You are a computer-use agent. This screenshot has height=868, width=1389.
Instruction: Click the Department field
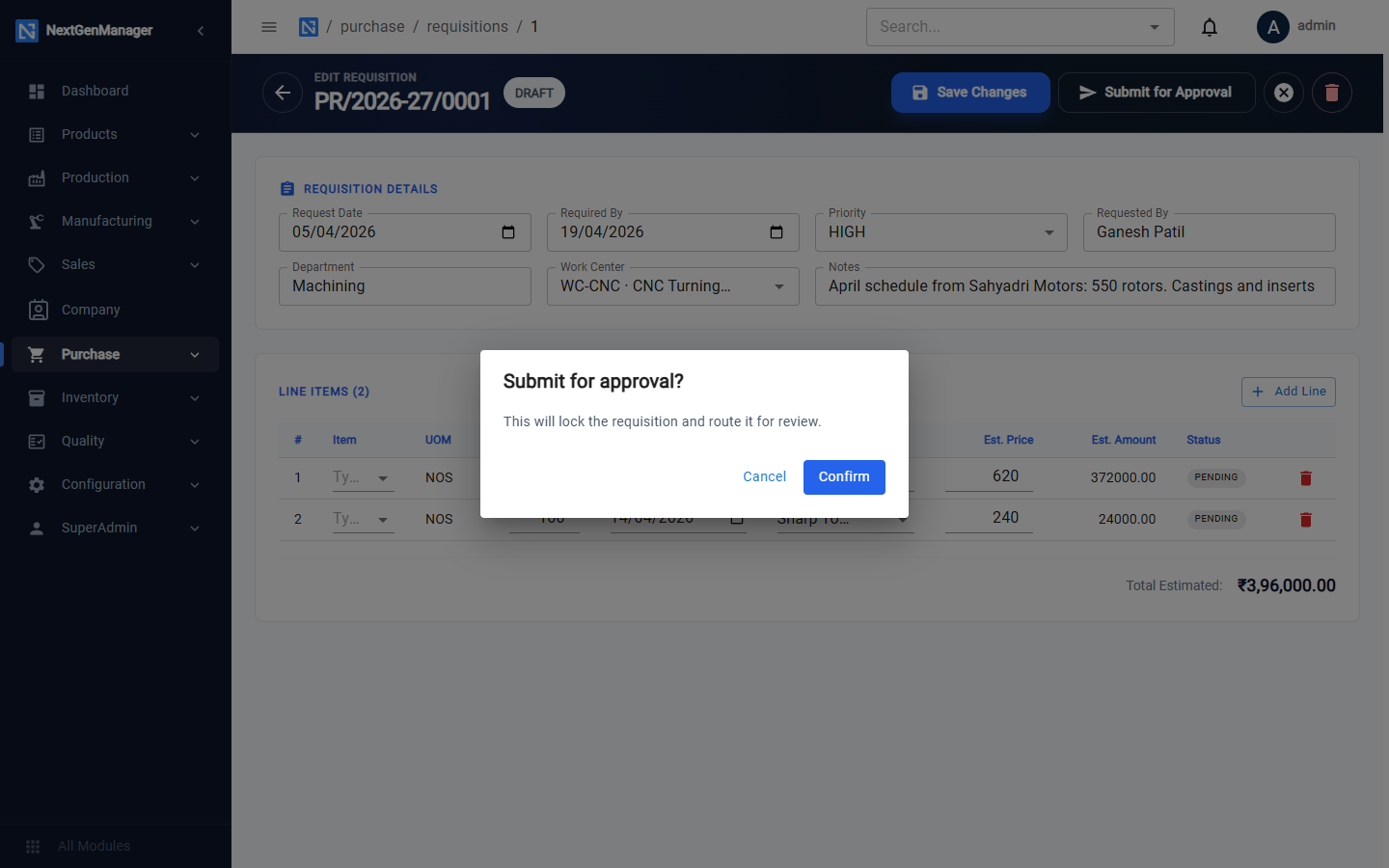(405, 286)
